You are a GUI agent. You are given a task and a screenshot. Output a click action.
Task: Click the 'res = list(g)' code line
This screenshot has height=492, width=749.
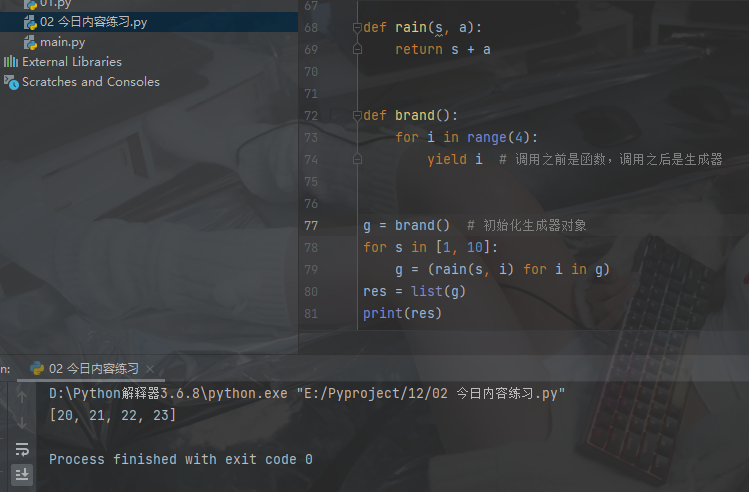coord(414,291)
